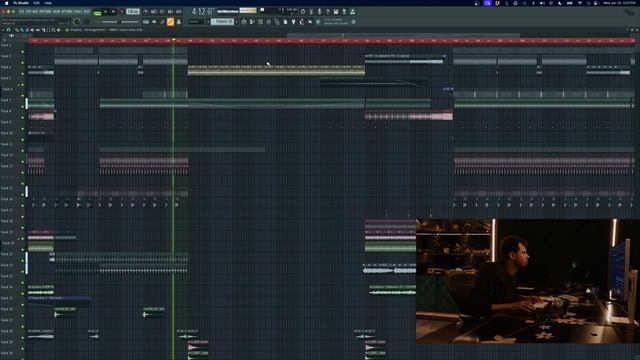Image resolution: width=640 pixels, height=360 pixels.
Task: Click the date and time in macOS menu bar
Action: (620, 3)
